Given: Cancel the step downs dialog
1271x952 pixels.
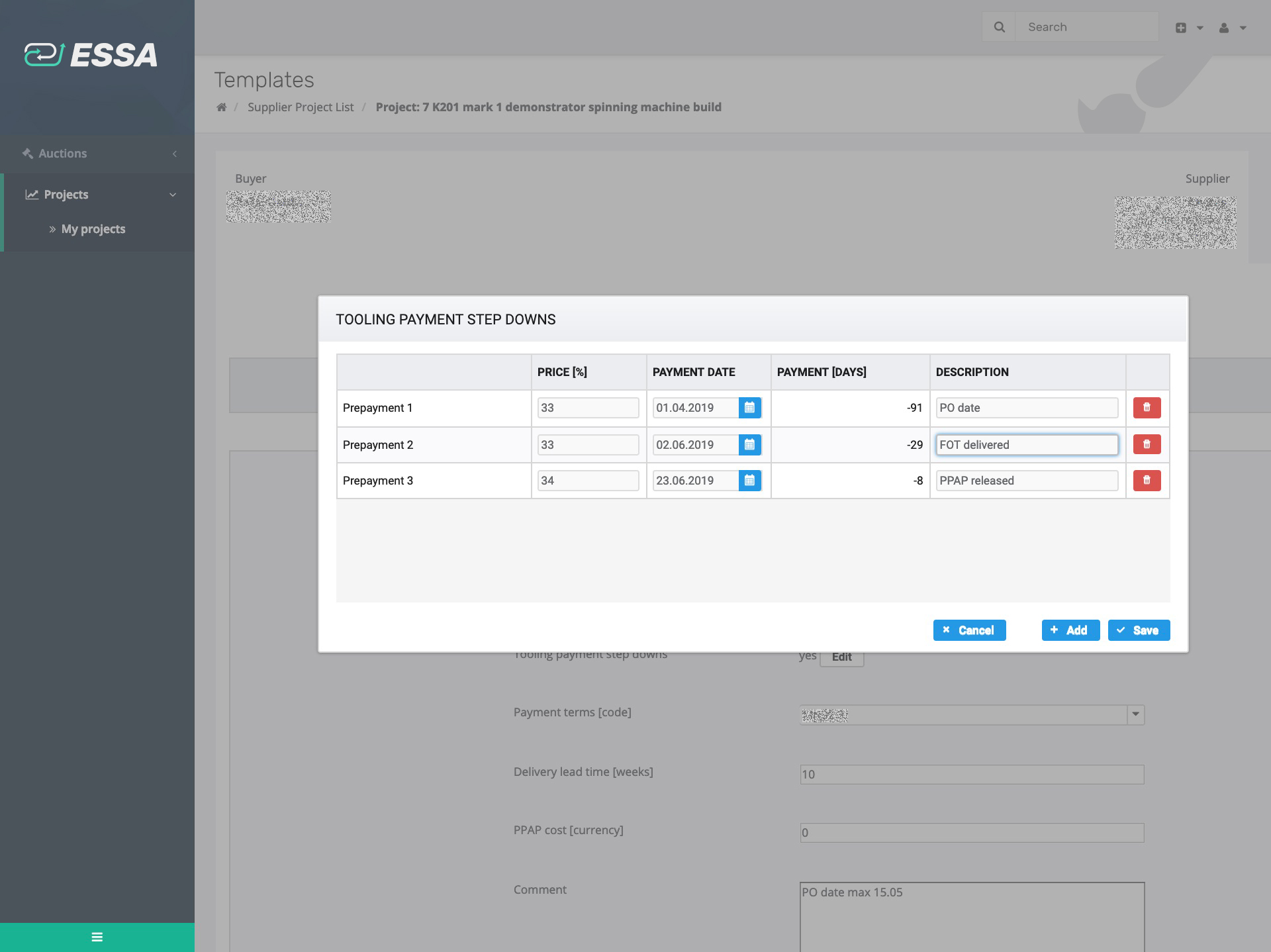Looking at the screenshot, I should pyautogui.click(x=969, y=630).
